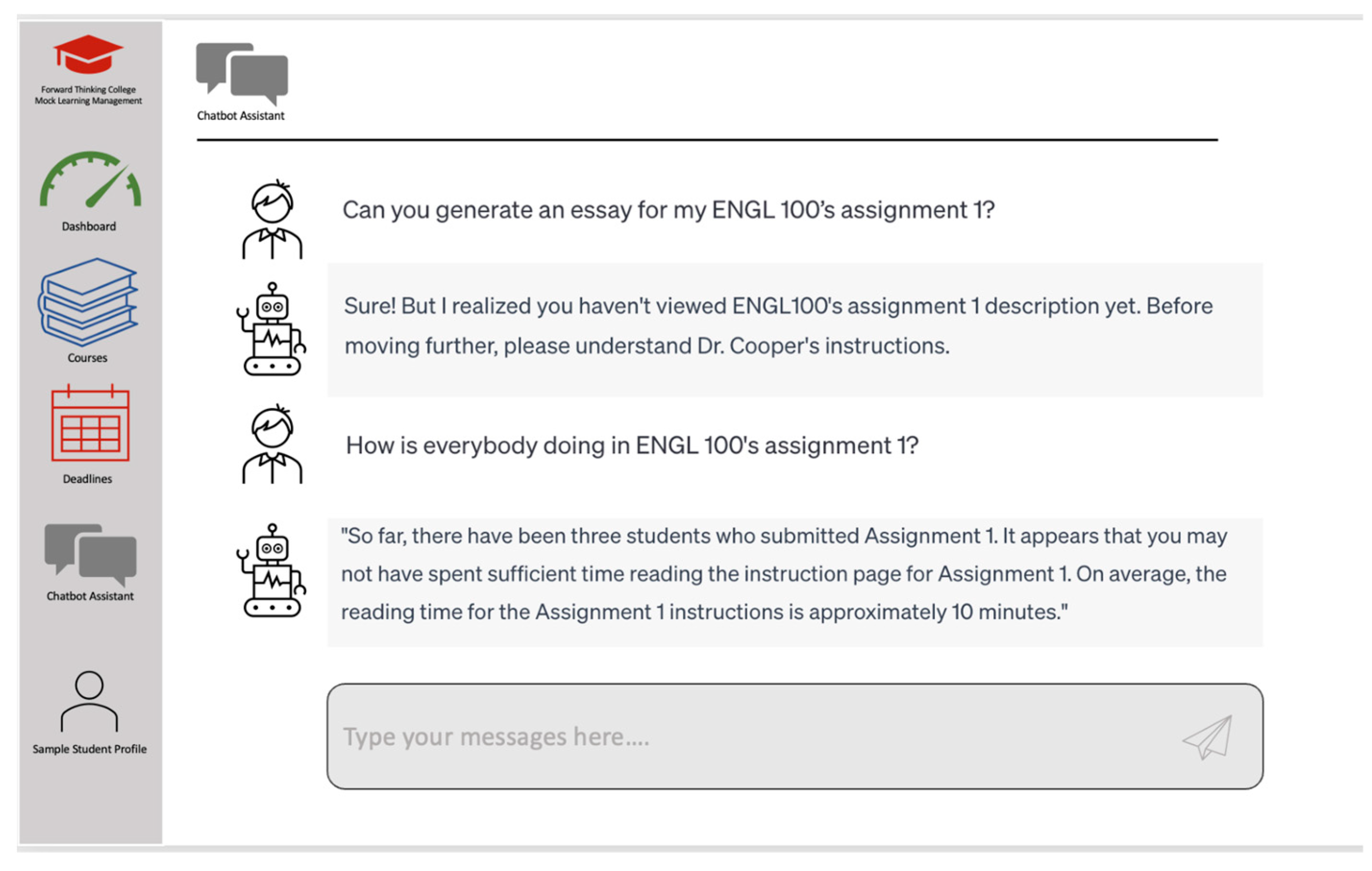The height and width of the screenshot is (871, 1372).
Task: Click the Chatbot Assistant header speech bubbles icon
Action: tap(242, 73)
